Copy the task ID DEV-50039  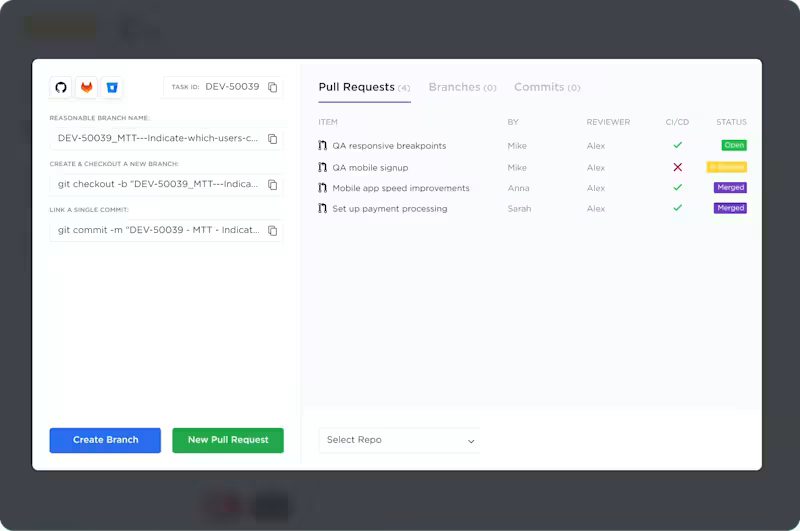click(273, 88)
